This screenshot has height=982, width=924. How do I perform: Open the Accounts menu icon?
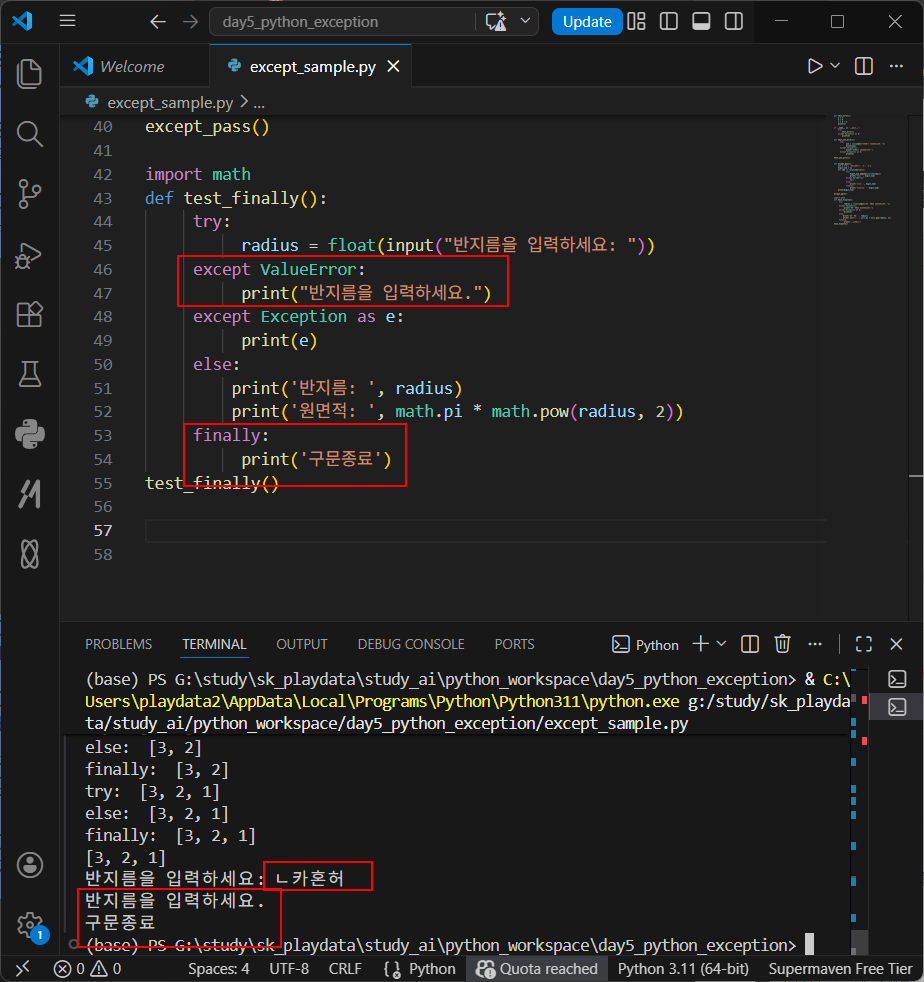pos(29,865)
